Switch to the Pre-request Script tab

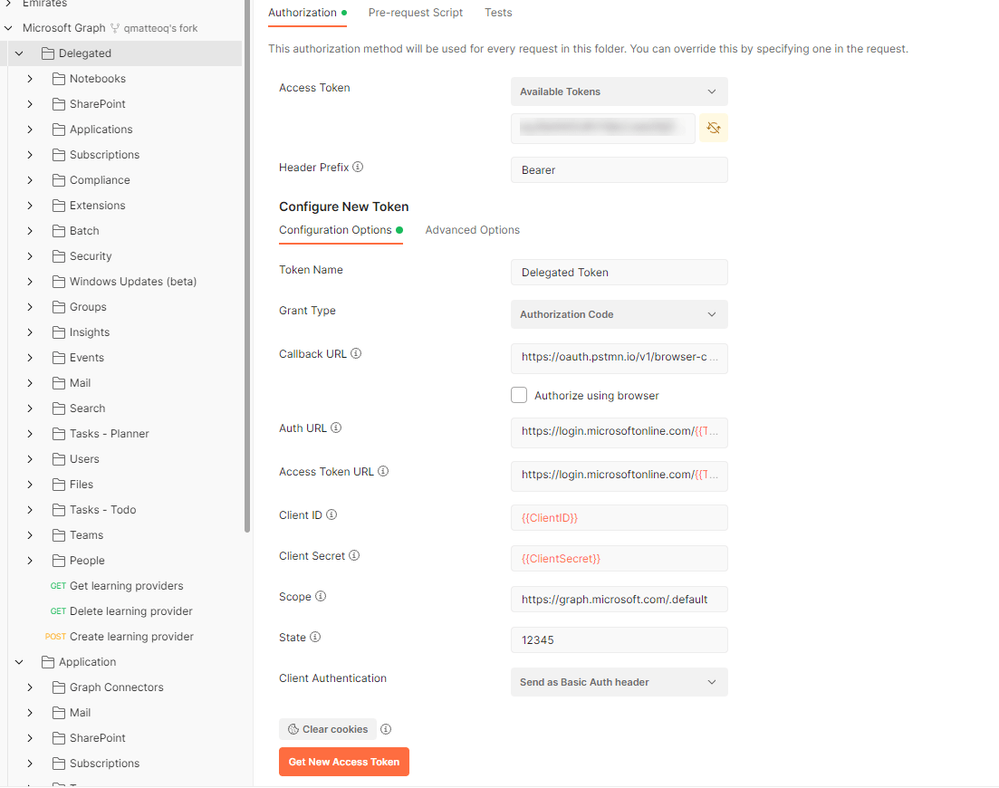pyautogui.click(x=415, y=13)
